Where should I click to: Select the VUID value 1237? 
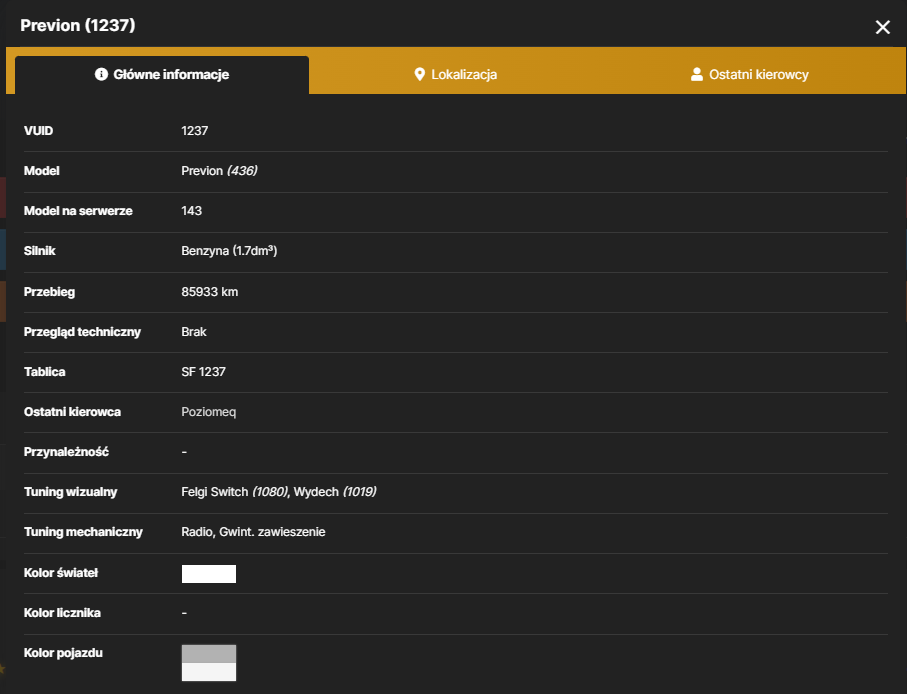pyautogui.click(x=194, y=131)
